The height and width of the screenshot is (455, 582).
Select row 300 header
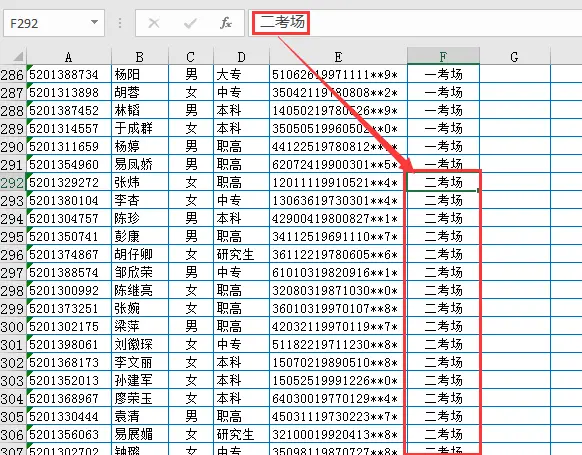coord(12,327)
